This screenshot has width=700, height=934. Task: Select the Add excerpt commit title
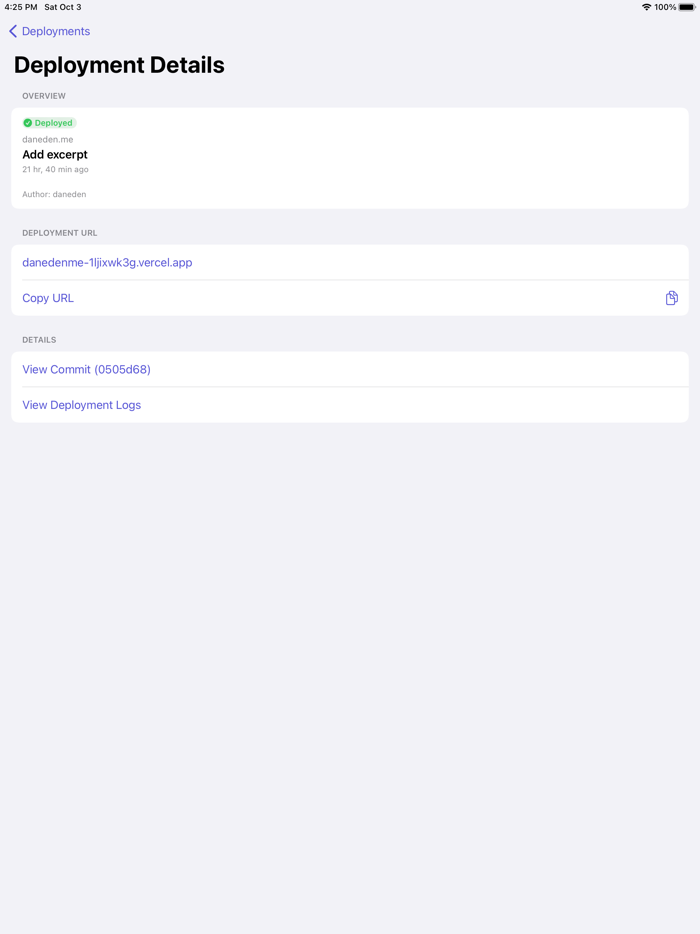pos(55,155)
